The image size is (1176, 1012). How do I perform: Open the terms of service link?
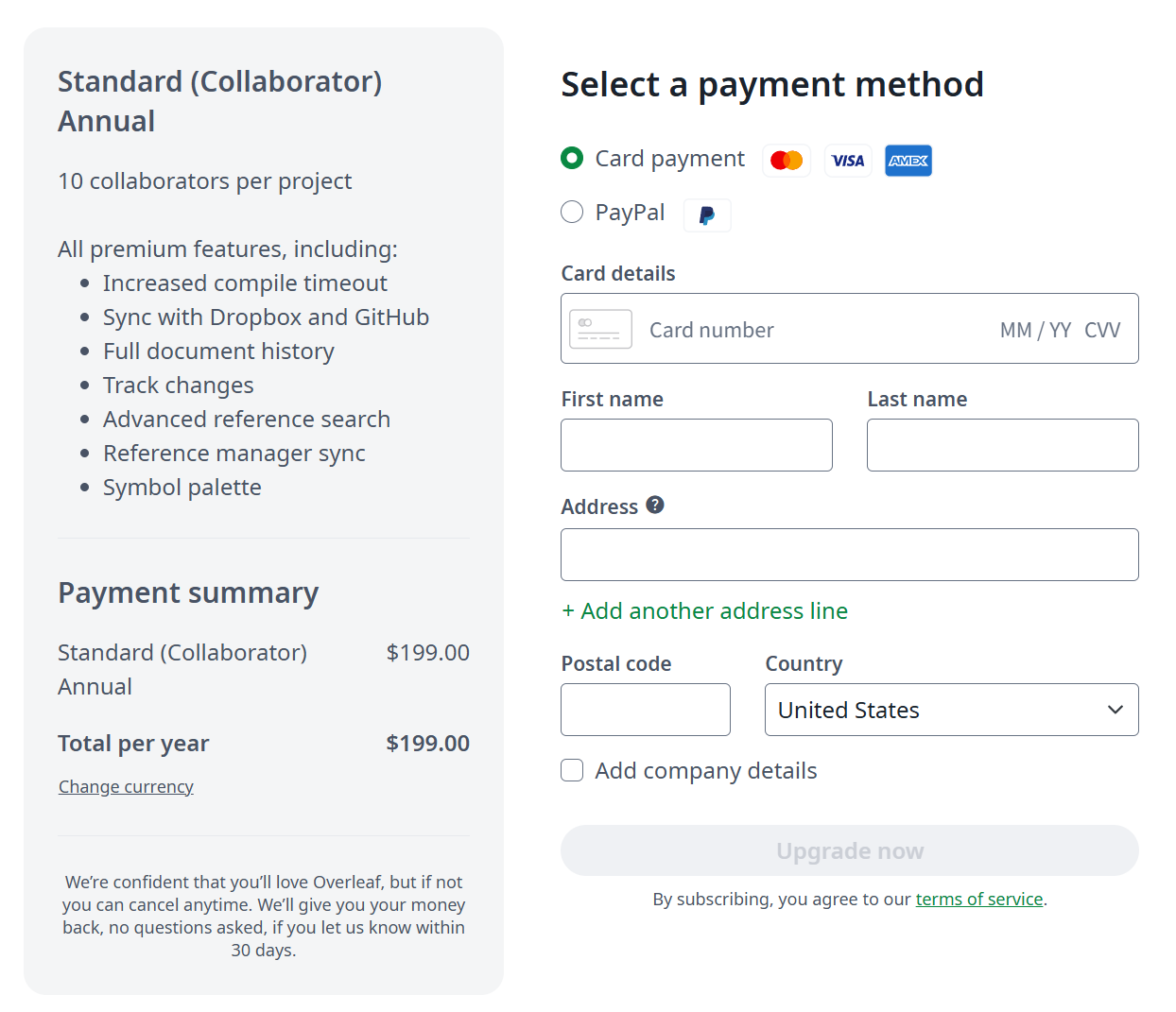[978, 900]
